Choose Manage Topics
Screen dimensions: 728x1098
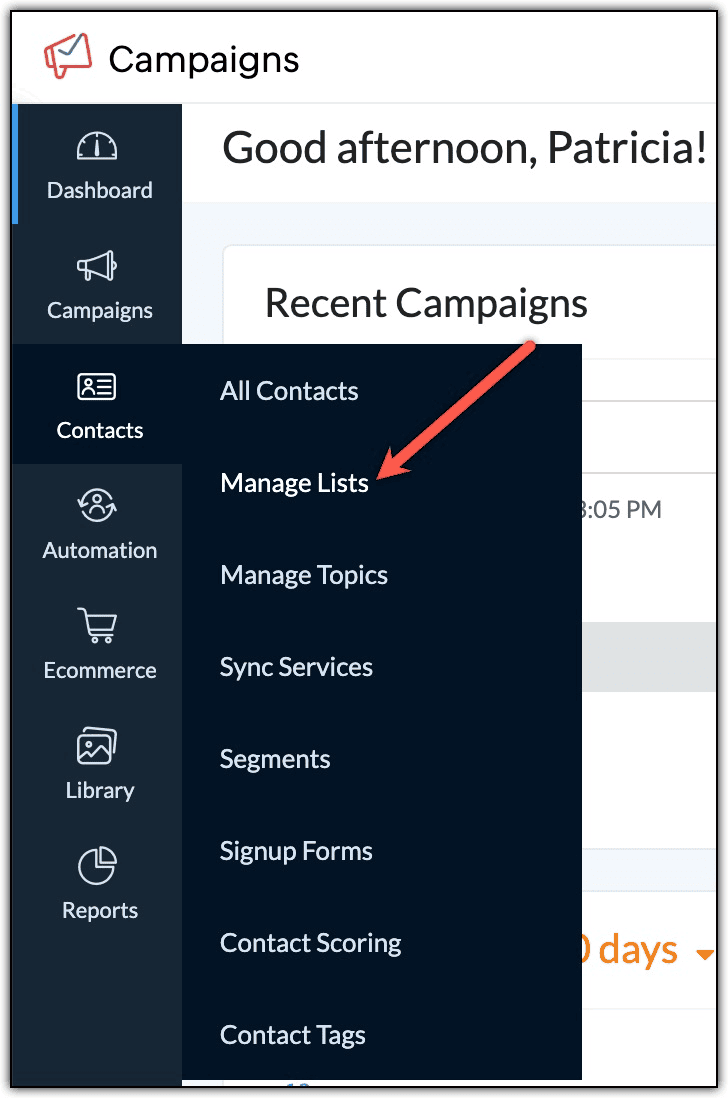point(303,575)
